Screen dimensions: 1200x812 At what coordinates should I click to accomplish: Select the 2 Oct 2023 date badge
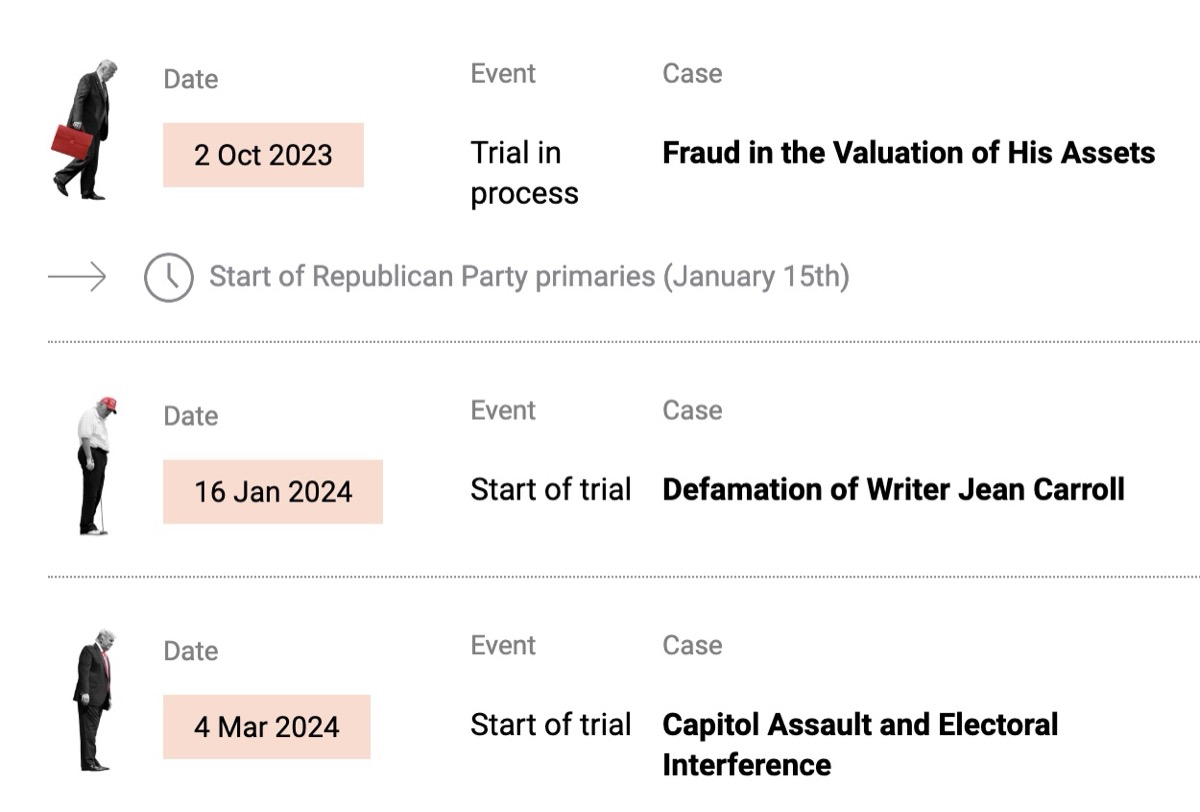point(263,155)
